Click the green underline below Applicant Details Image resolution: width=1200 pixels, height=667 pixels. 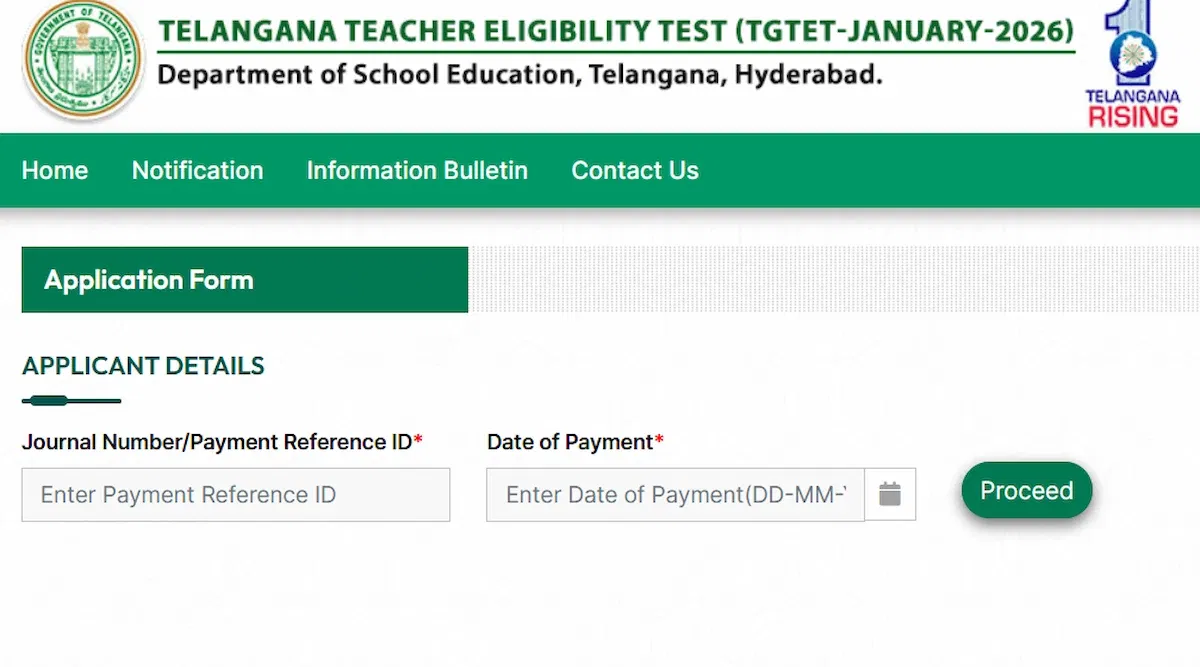71,401
